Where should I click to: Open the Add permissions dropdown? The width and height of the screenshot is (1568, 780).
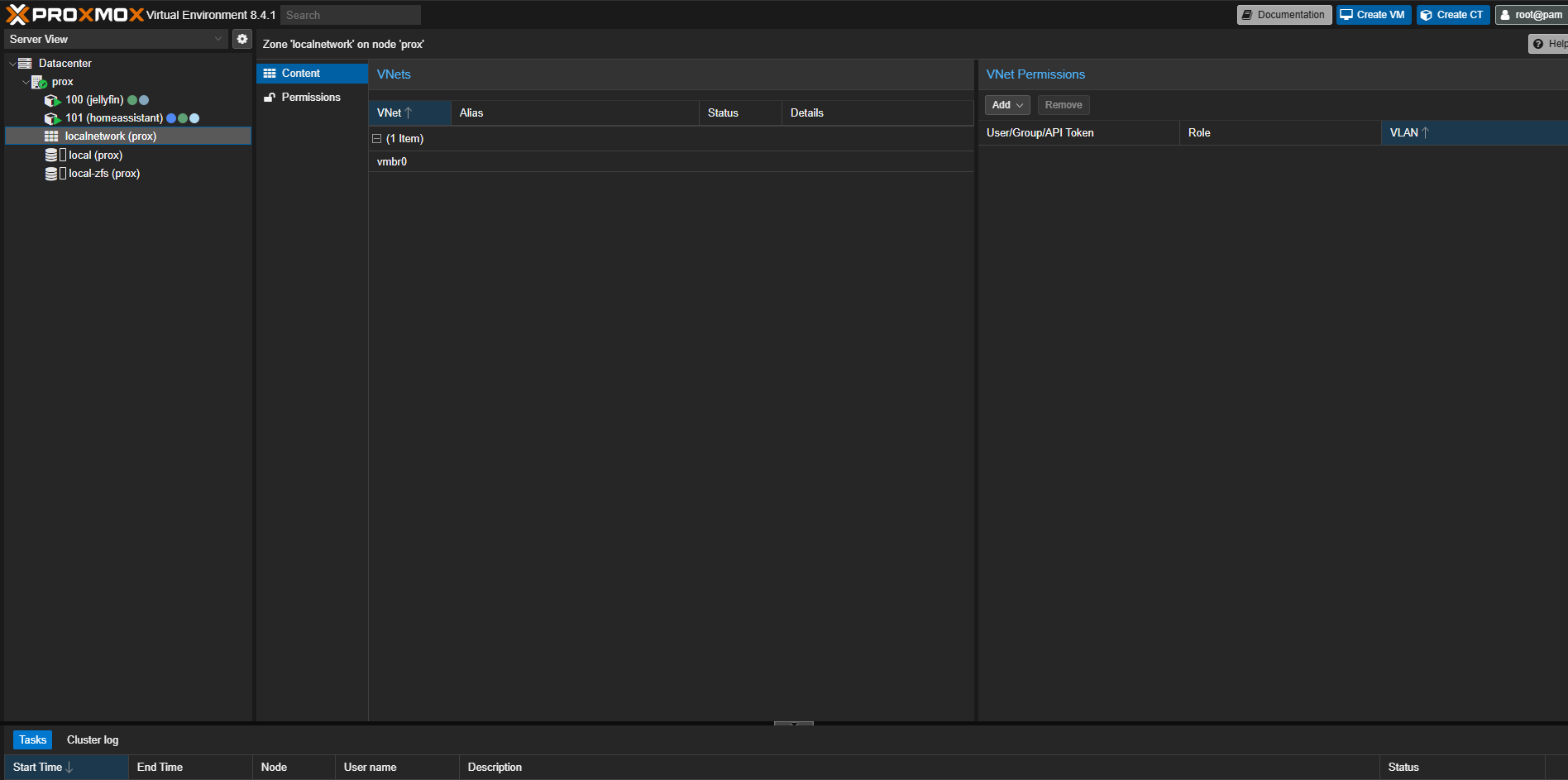[1007, 105]
